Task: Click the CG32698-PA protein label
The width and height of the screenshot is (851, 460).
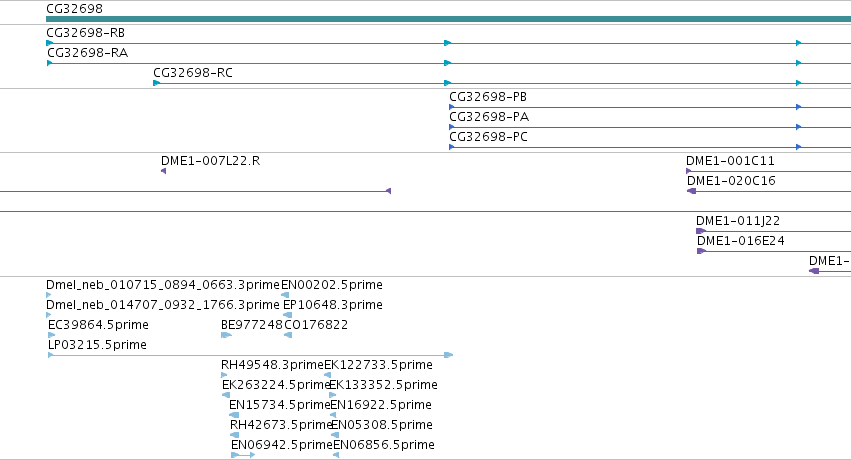Action: tap(489, 117)
